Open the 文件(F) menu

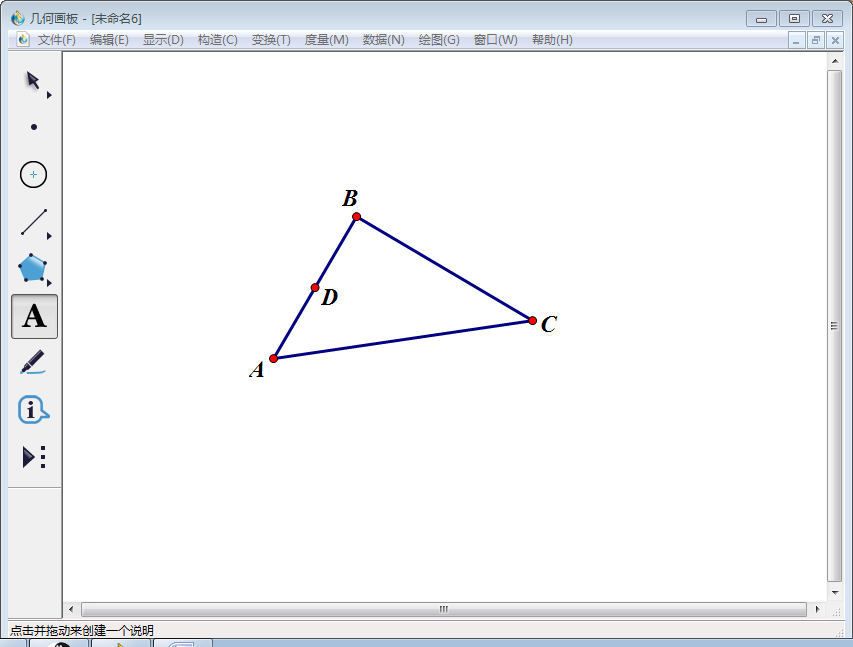point(57,40)
